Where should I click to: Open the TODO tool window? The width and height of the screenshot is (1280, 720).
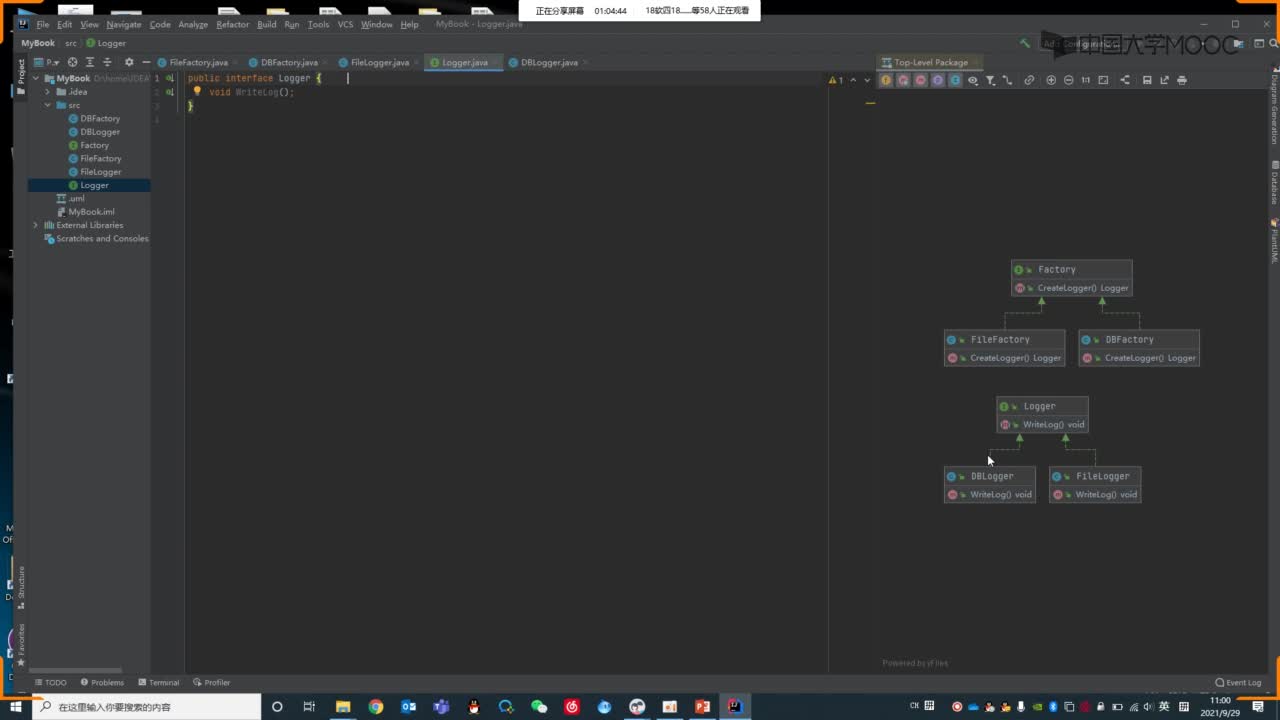pyautogui.click(x=50, y=683)
